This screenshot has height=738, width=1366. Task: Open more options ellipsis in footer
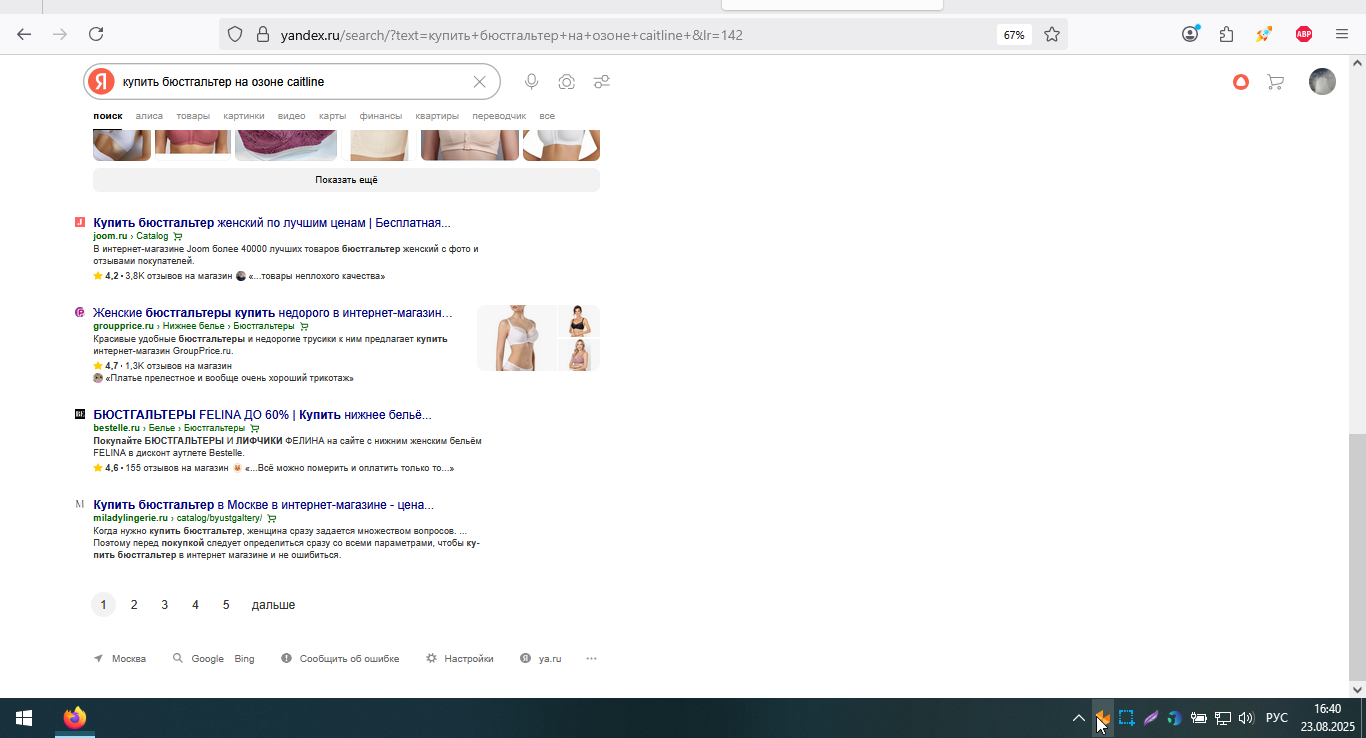[x=591, y=659]
